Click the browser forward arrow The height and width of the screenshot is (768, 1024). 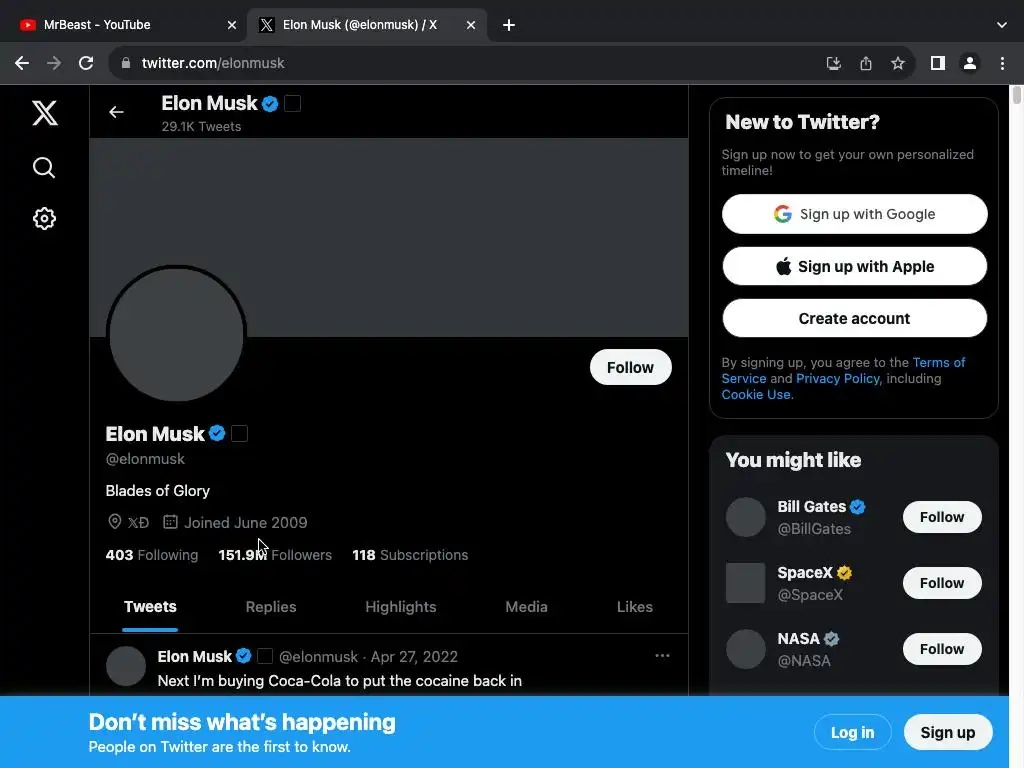54,63
